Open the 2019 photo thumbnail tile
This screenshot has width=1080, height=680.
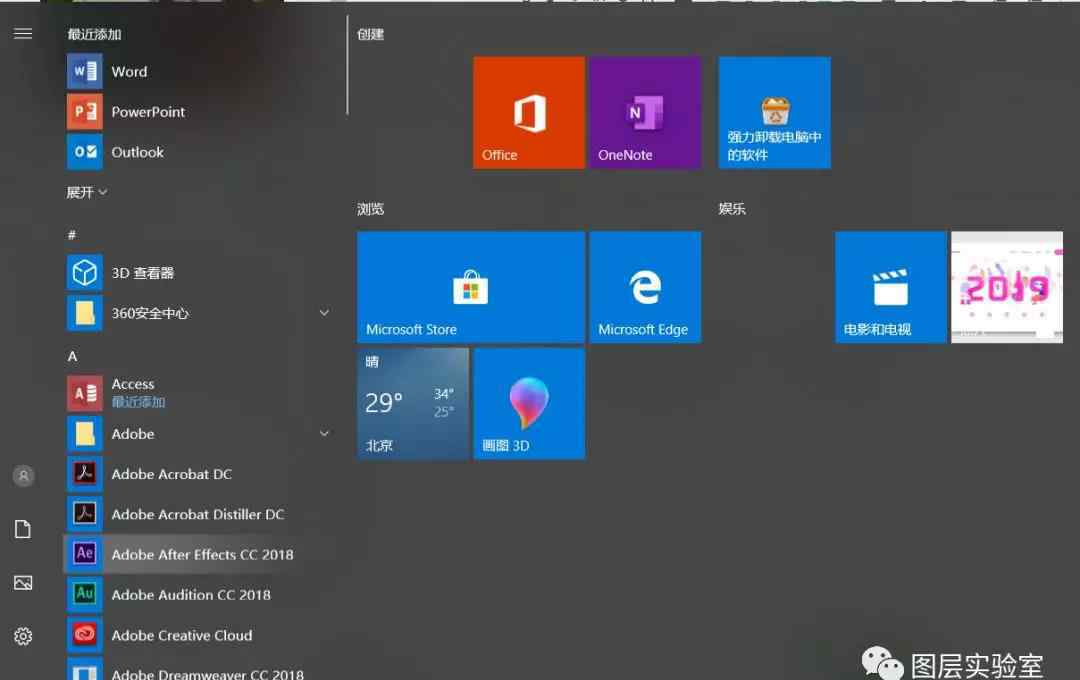(x=1007, y=287)
